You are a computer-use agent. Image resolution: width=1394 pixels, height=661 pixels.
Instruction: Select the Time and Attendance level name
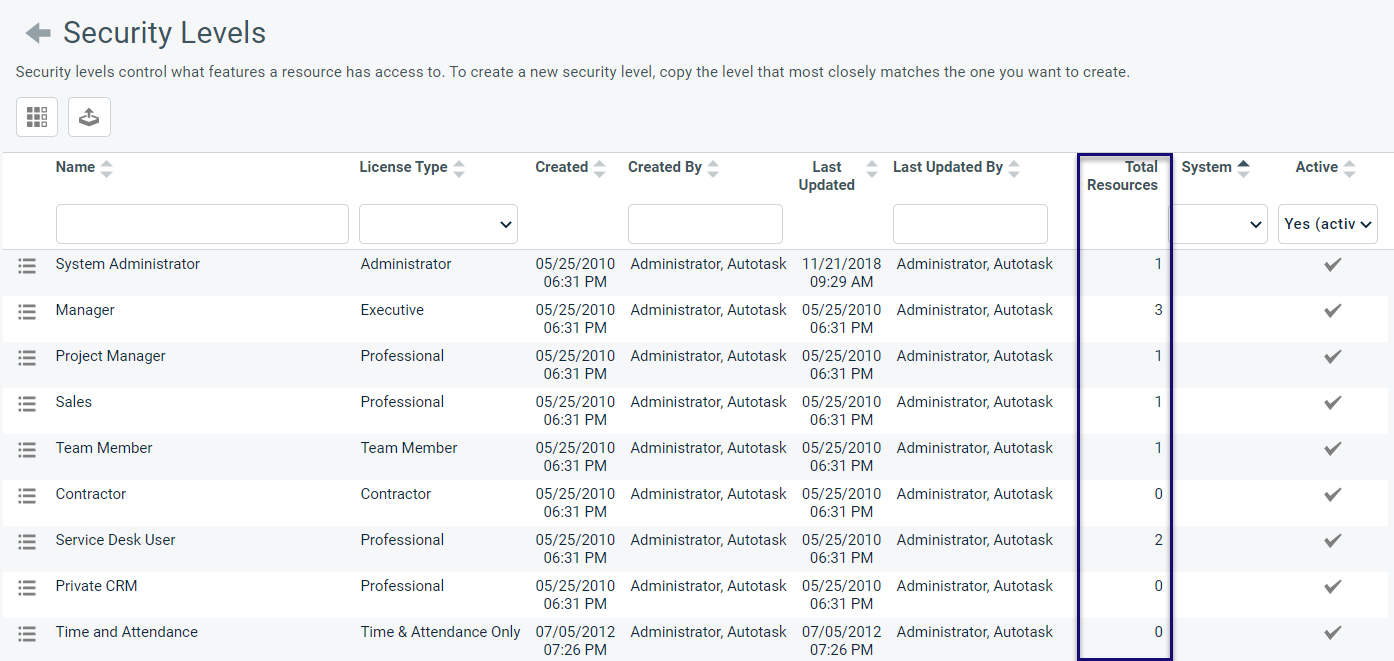pos(126,632)
